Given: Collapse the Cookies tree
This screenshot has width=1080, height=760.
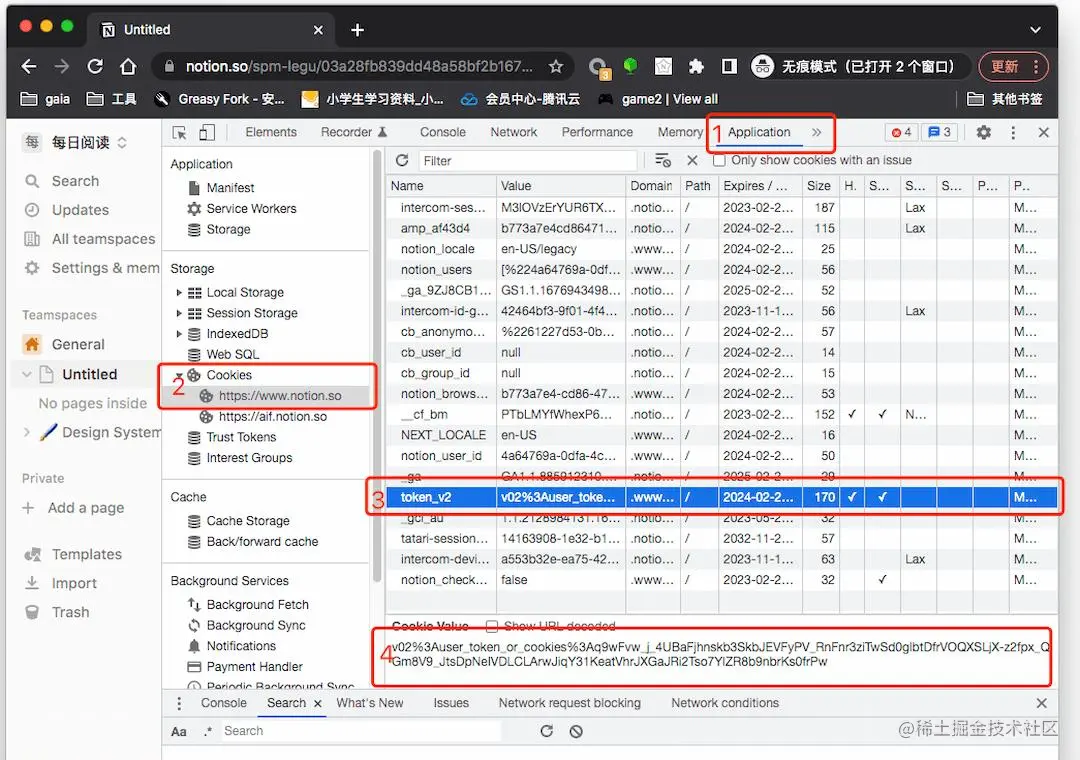Looking at the screenshot, I should (x=179, y=375).
